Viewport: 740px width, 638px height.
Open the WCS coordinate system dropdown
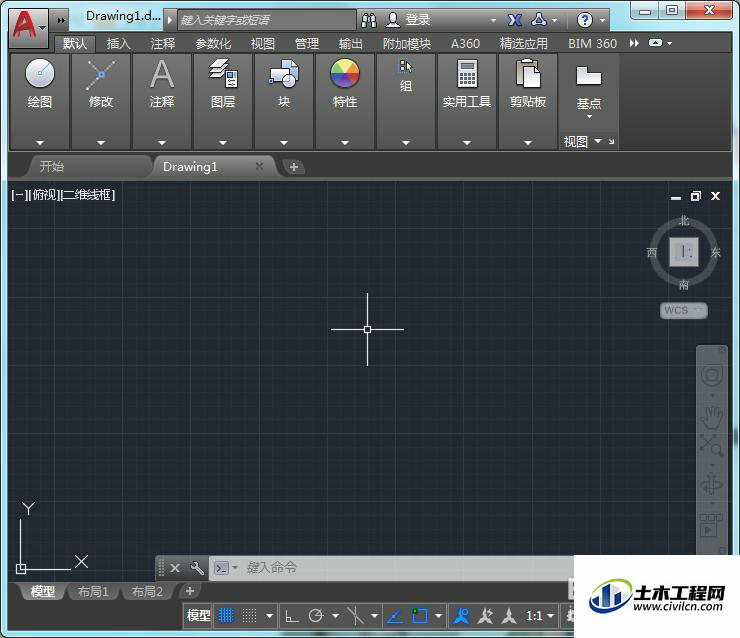pyautogui.click(x=683, y=310)
